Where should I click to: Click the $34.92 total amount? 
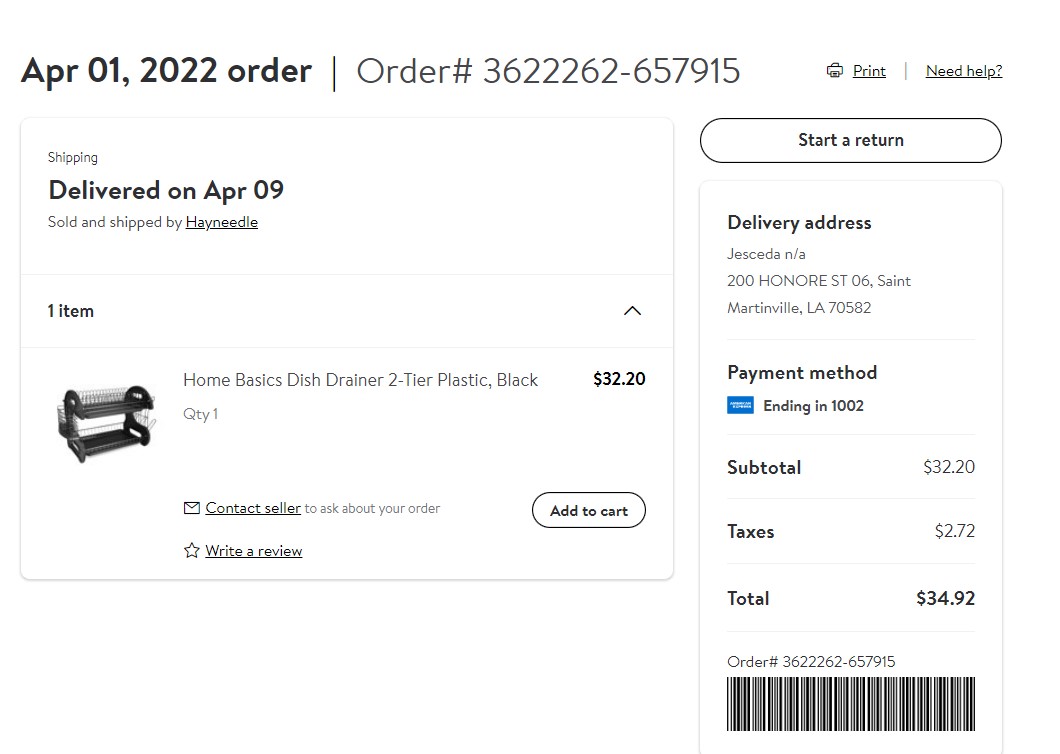point(945,598)
